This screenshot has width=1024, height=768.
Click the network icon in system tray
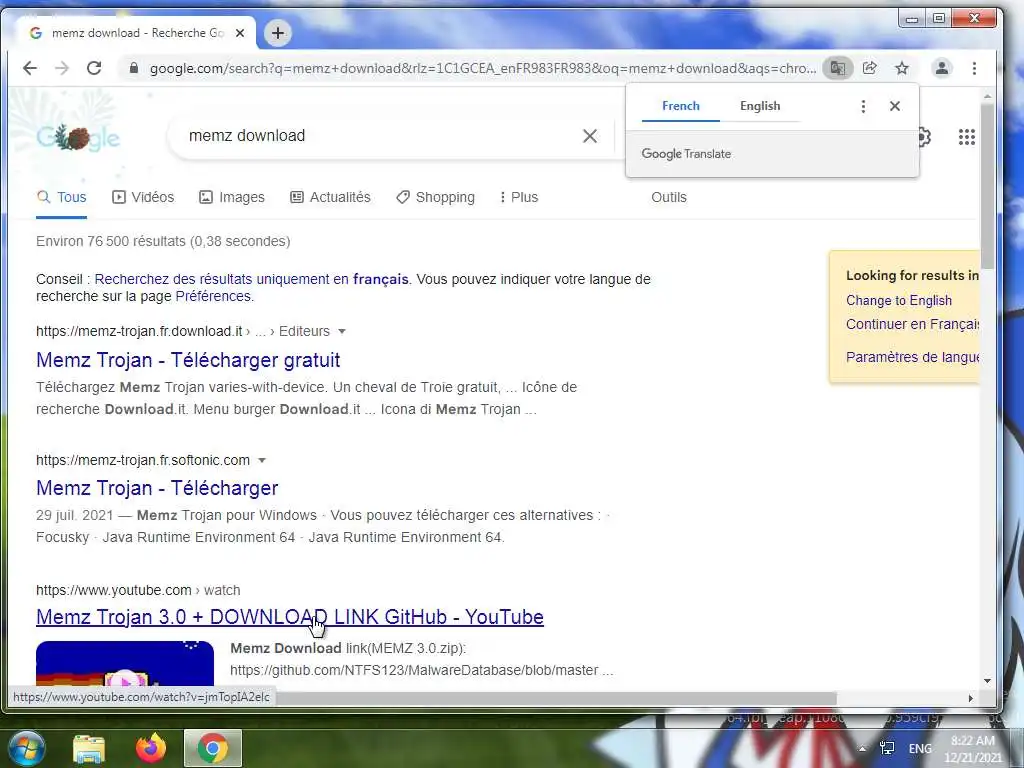pyautogui.click(x=887, y=748)
